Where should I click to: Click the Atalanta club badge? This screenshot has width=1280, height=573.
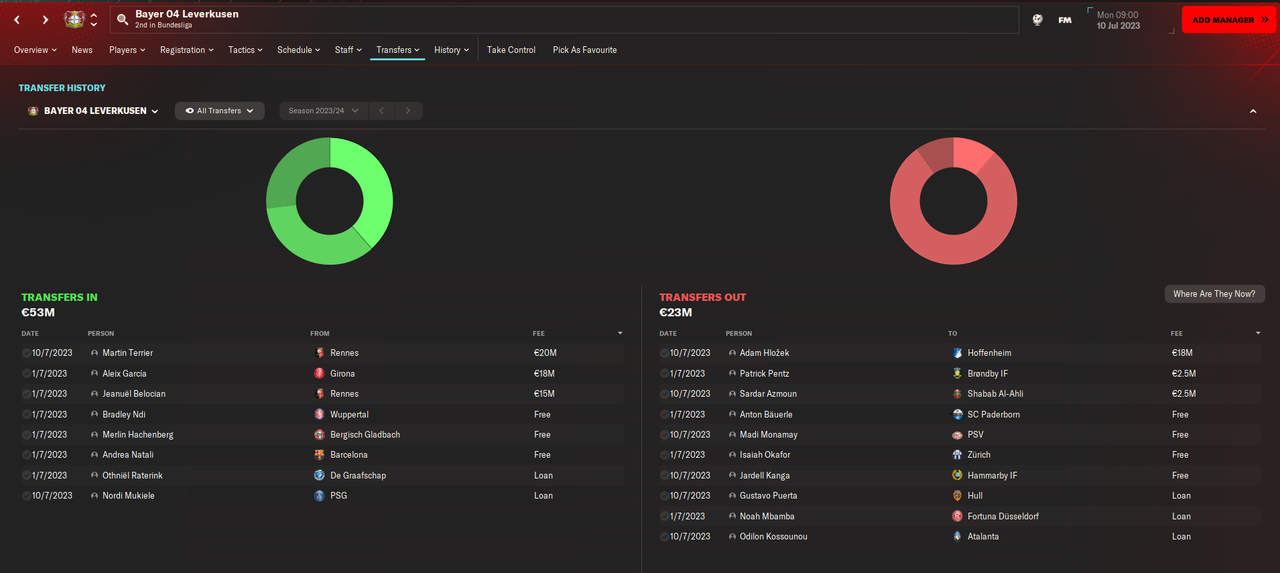point(958,537)
